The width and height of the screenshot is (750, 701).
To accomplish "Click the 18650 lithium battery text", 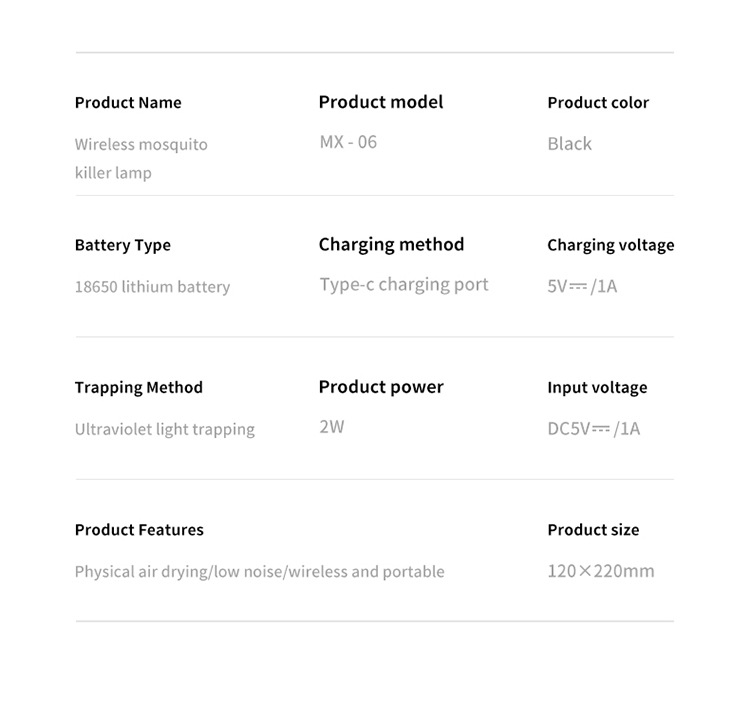I will (152, 287).
